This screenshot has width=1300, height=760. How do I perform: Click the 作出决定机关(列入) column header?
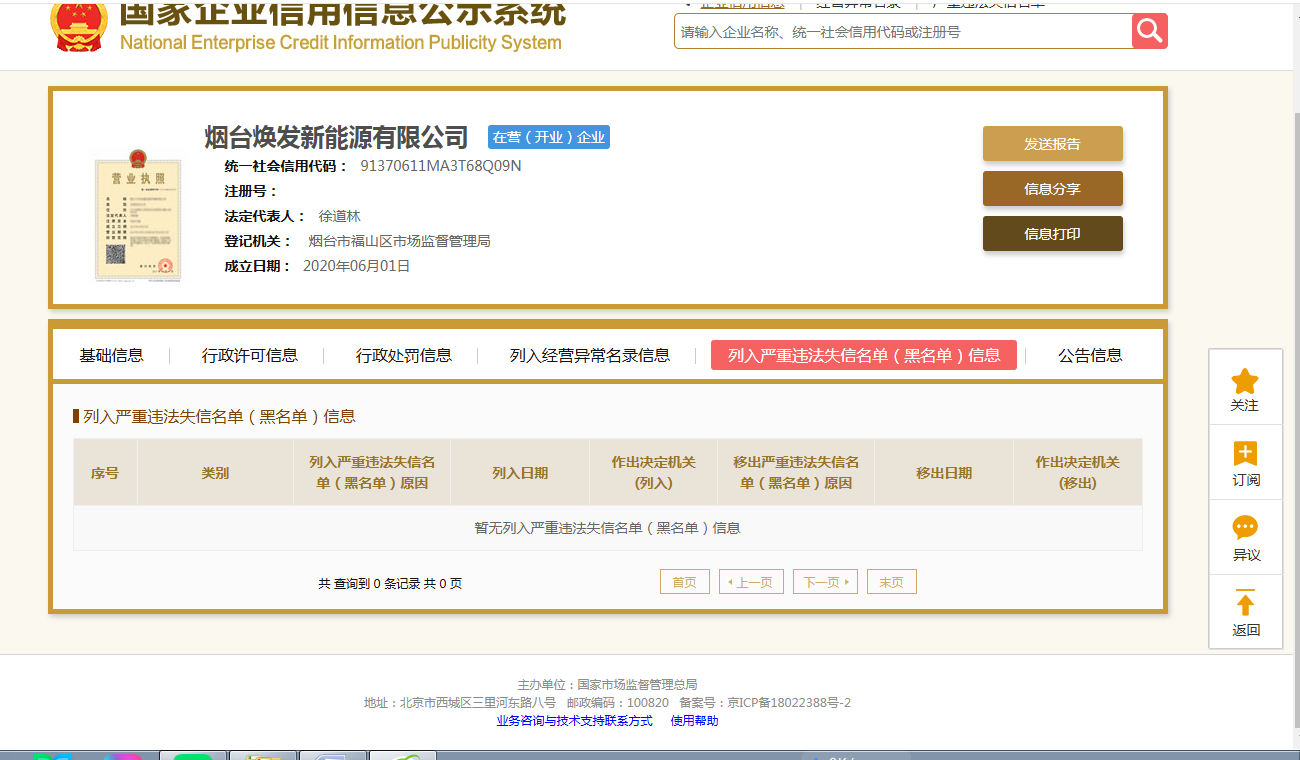click(654, 473)
